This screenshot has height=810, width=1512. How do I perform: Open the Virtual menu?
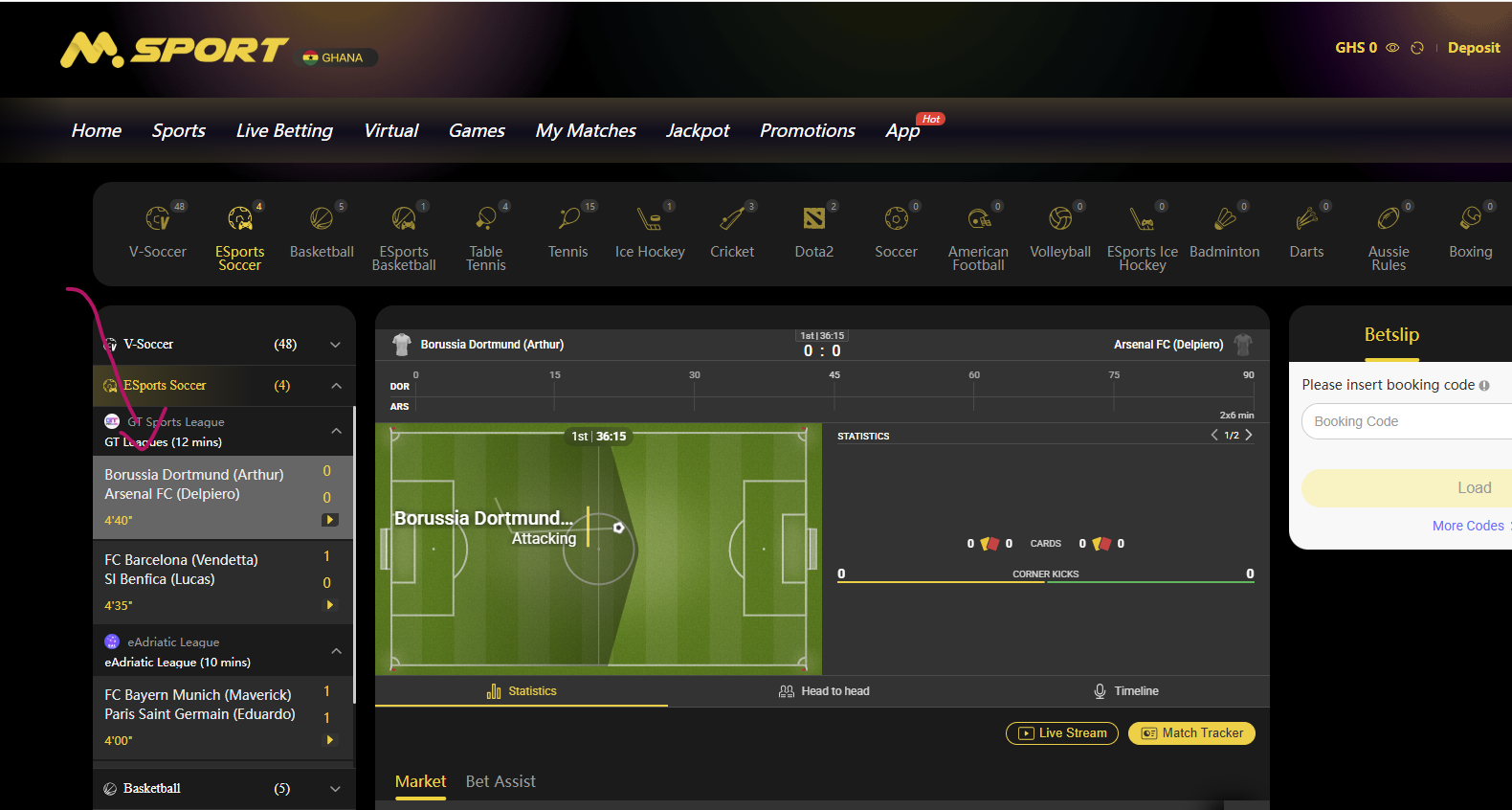click(391, 131)
